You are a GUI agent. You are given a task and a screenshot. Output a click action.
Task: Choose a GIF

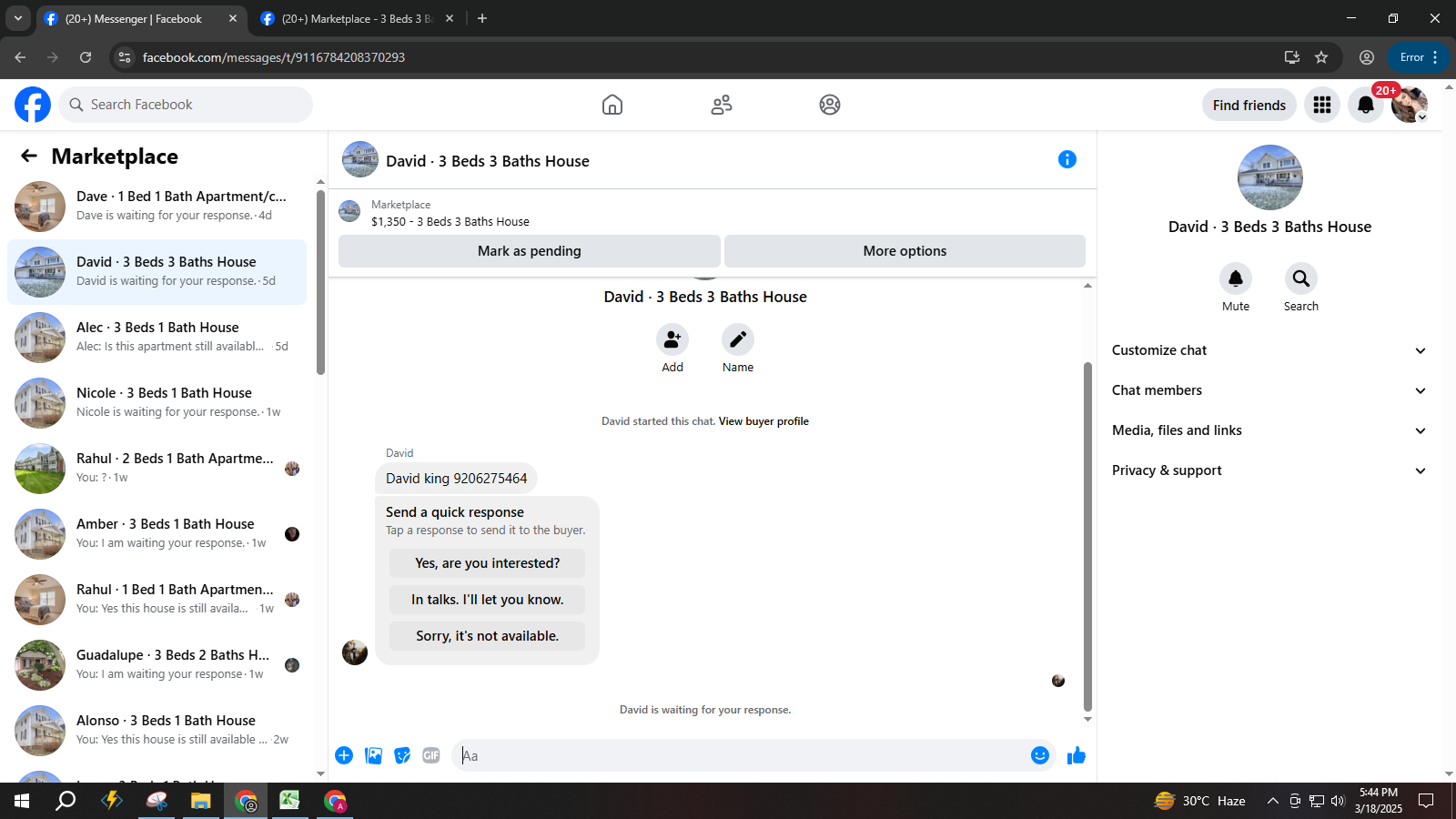click(431, 755)
